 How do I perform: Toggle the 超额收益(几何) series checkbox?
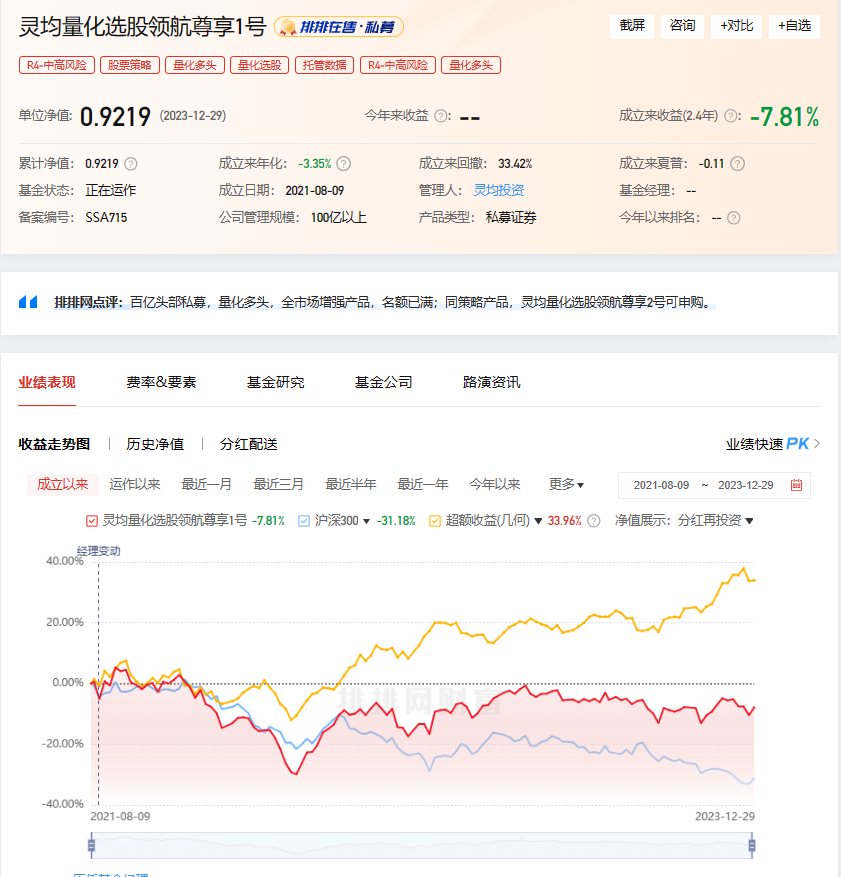pyautogui.click(x=434, y=521)
